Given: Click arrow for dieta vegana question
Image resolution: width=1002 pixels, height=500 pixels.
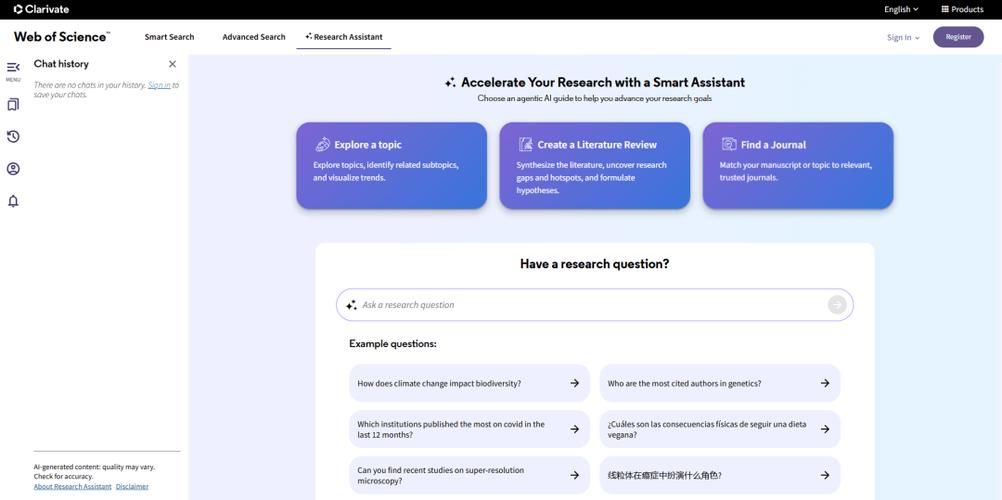Looking at the screenshot, I should 825,429.
